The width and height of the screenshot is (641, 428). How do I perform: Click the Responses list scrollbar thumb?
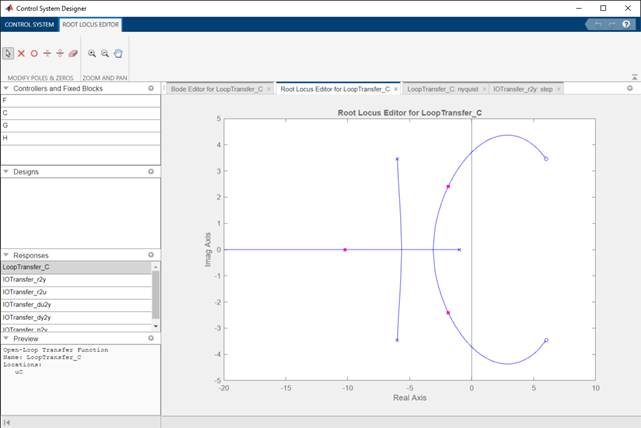[x=156, y=294]
